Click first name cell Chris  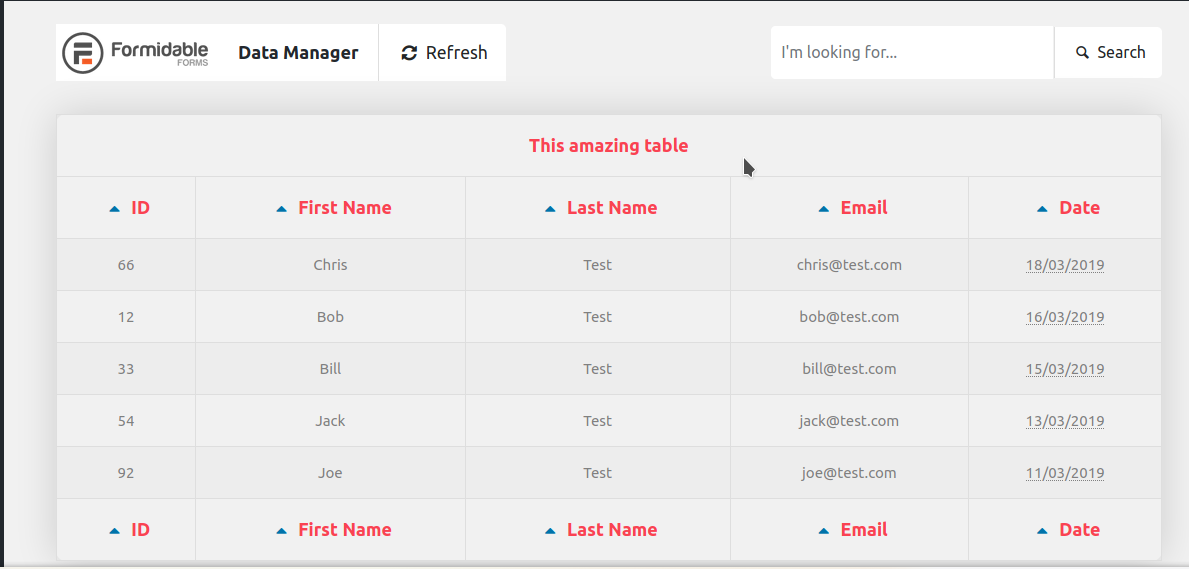point(330,265)
